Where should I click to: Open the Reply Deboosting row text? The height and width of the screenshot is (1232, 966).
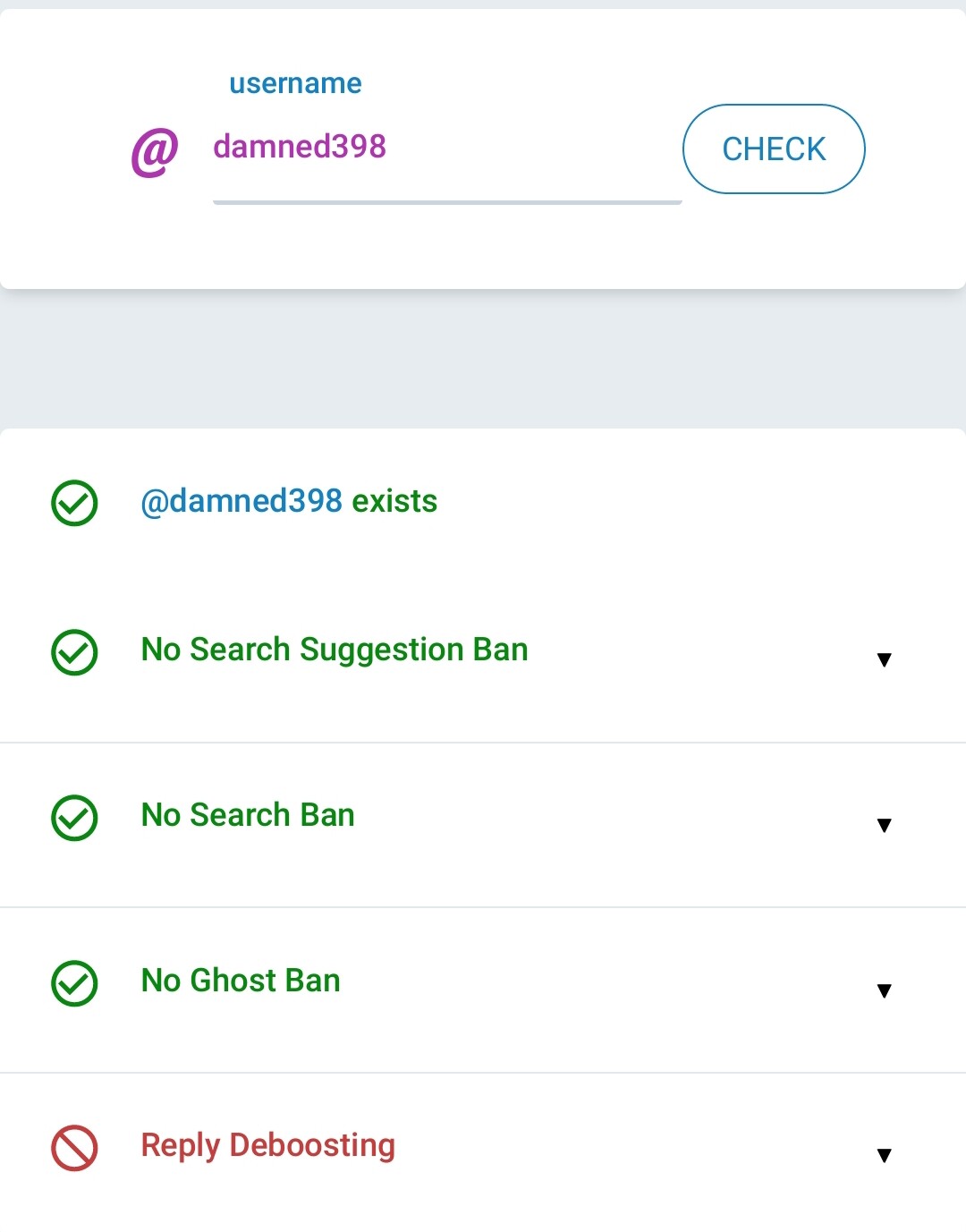click(268, 1146)
